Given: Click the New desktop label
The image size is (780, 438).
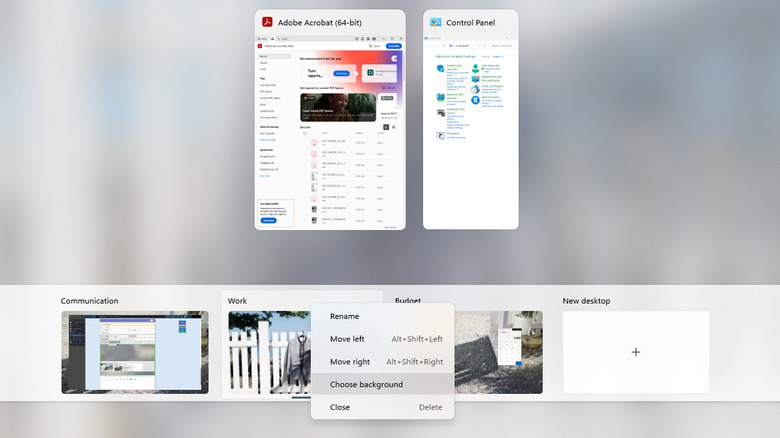Looking at the screenshot, I should [586, 301].
